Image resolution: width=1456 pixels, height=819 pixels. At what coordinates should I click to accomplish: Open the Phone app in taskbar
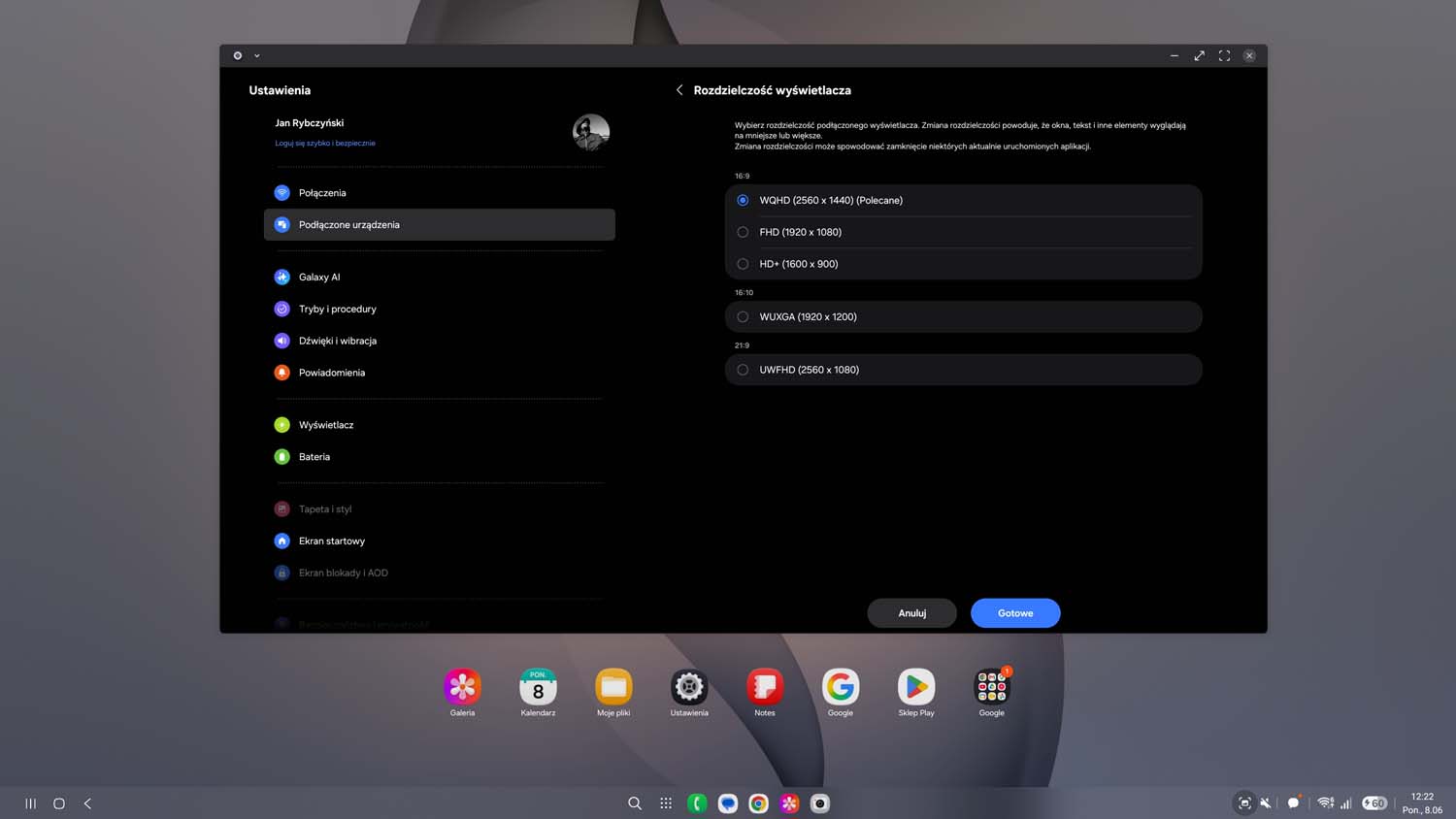coord(697,803)
